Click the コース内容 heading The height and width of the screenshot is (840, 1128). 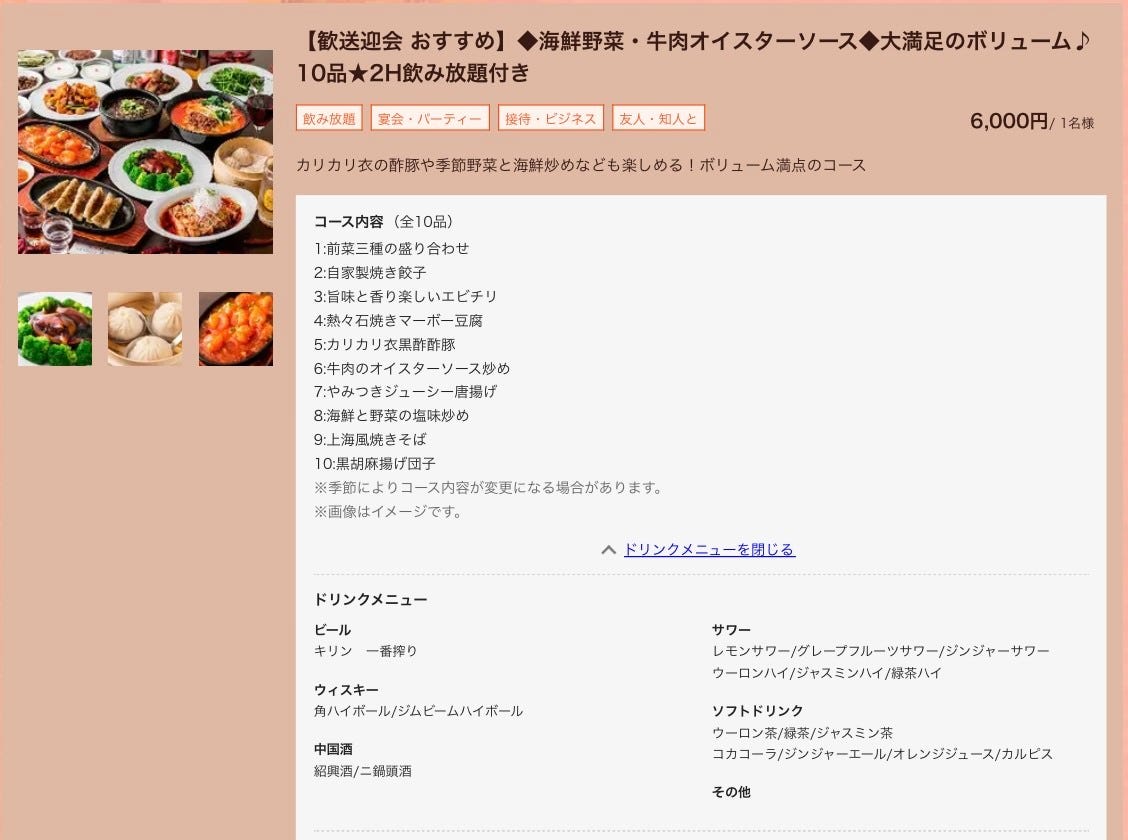tap(349, 222)
